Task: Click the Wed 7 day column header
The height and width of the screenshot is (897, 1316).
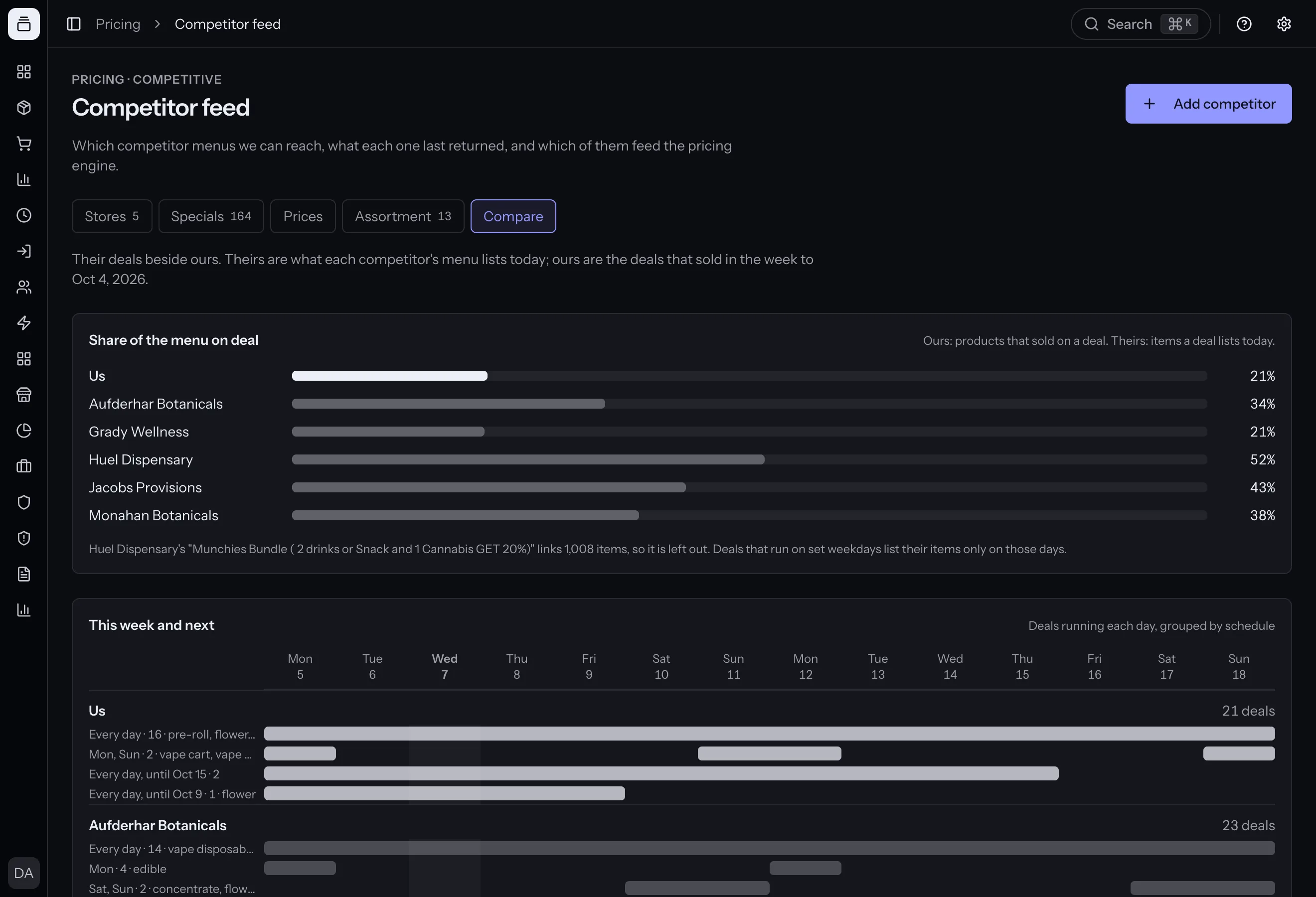Action: click(x=445, y=666)
